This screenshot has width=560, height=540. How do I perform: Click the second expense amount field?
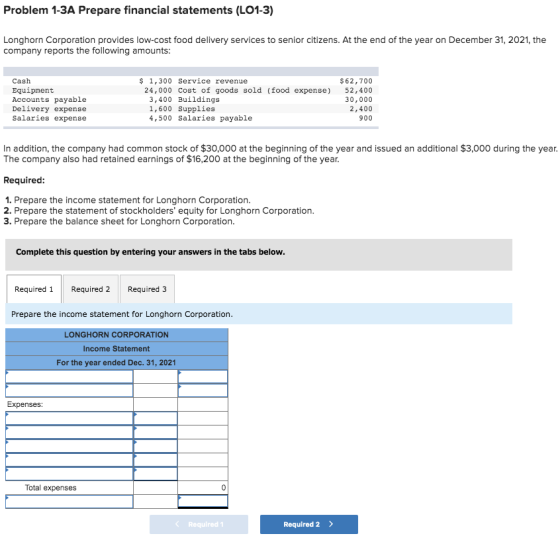pos(155,432)
